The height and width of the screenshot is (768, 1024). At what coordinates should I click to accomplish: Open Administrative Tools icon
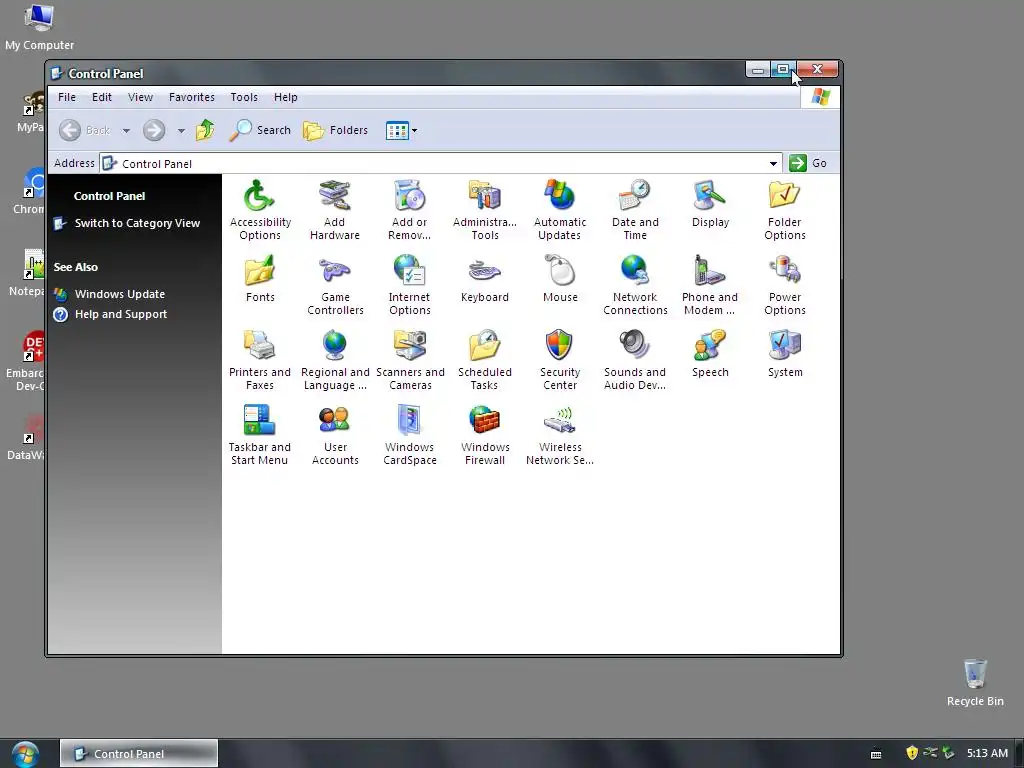[485, 210]
